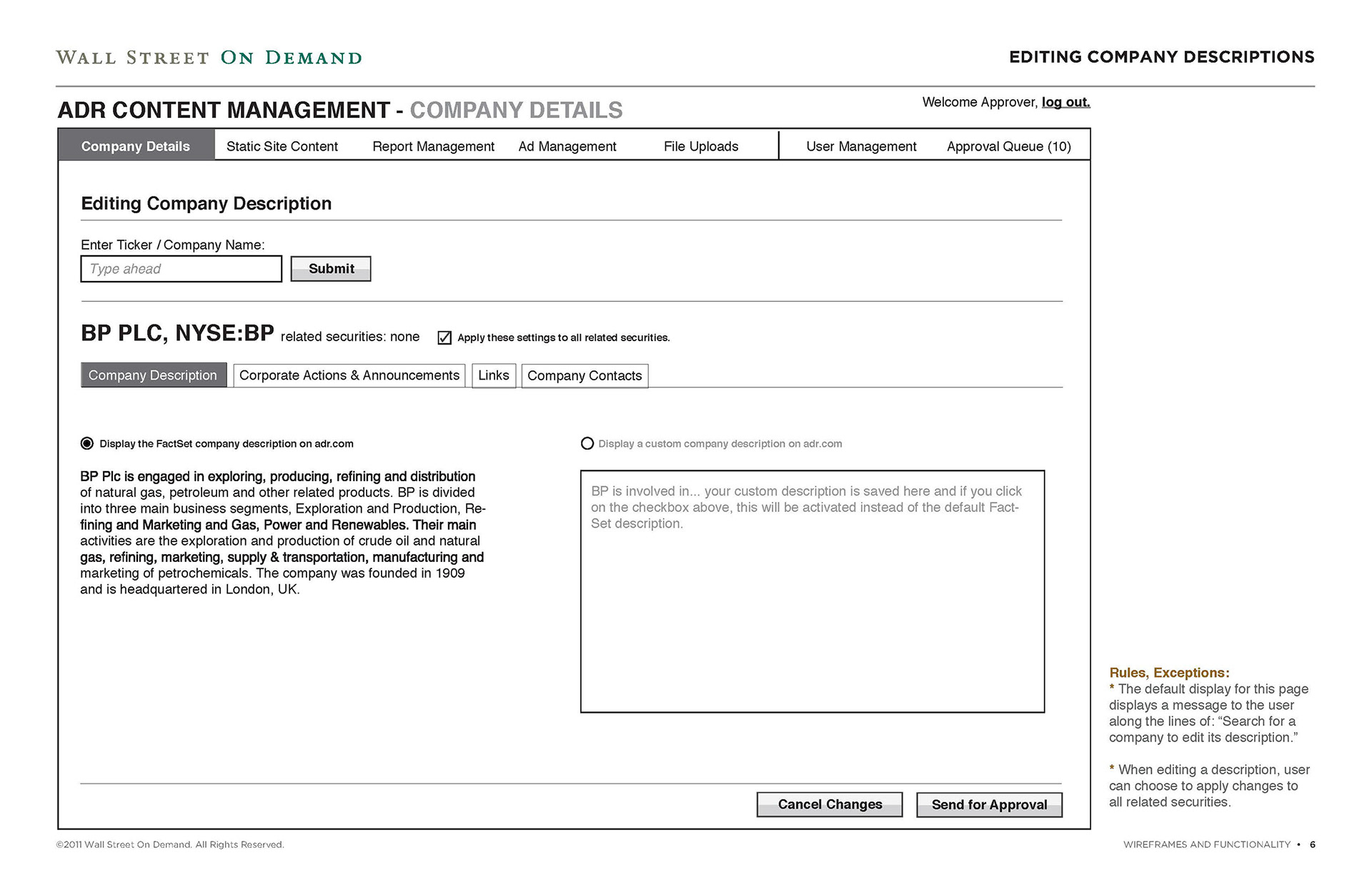The image size is (1372, 888).
Task: Click the related securities: none text
Action: coord(350,337)
